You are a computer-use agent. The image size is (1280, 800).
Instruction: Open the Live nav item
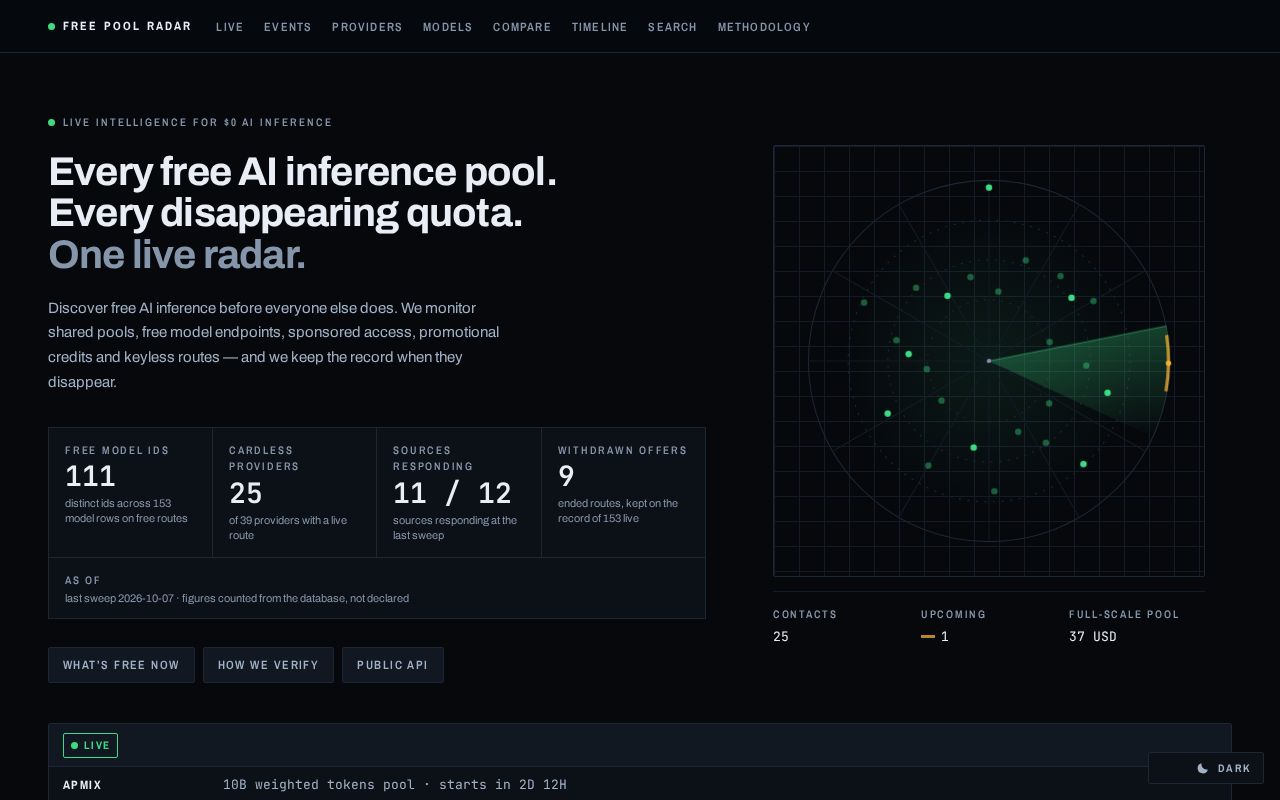pos(230,27)
